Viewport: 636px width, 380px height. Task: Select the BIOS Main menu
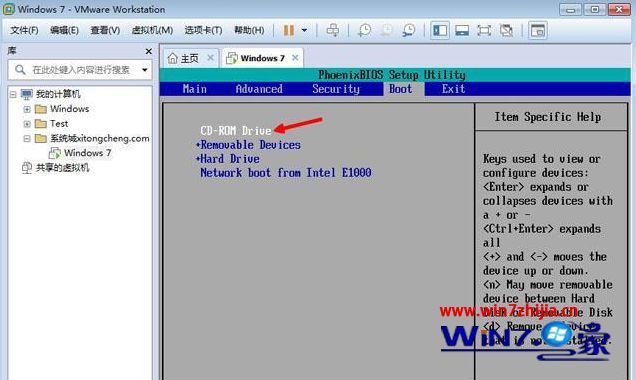pyautogui.click(x=195, y=89)
